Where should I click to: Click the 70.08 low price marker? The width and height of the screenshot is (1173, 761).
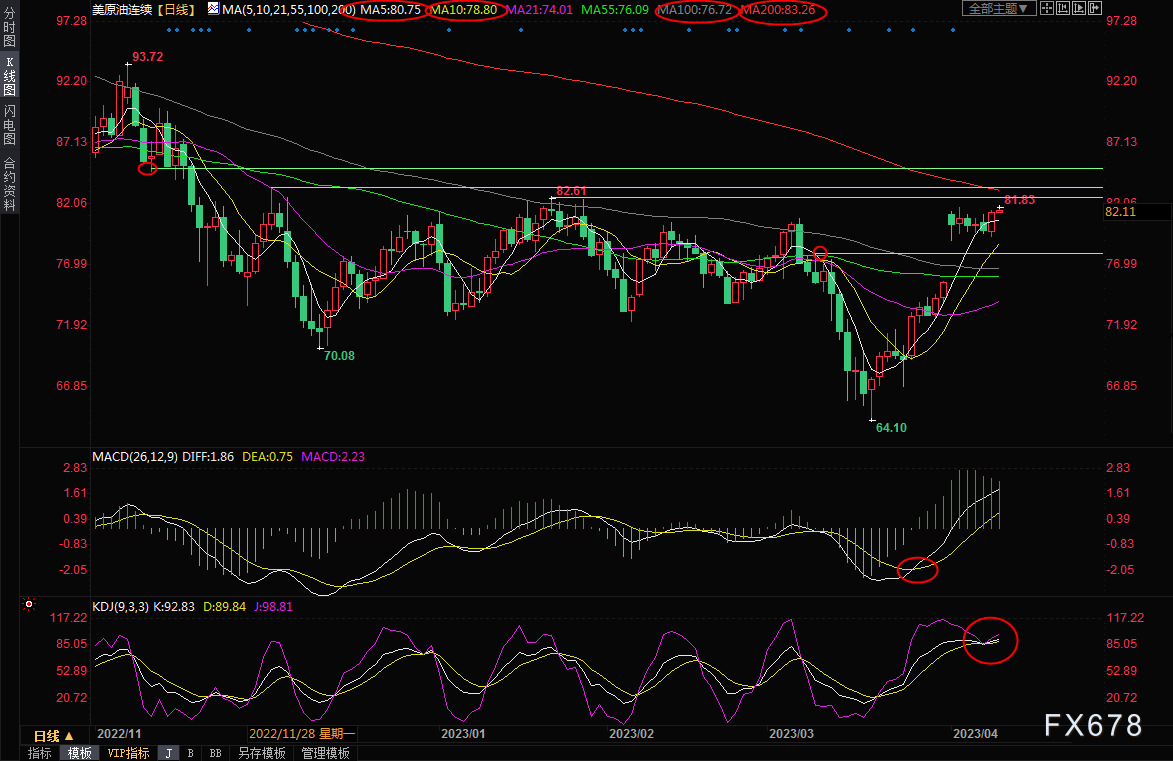pos(339,356)
